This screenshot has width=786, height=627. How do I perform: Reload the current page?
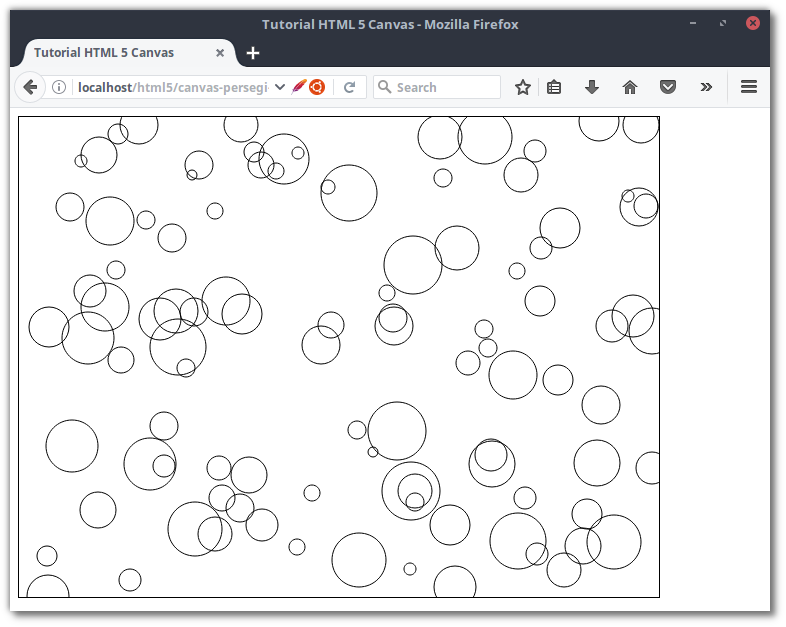[x=349, y=87]
